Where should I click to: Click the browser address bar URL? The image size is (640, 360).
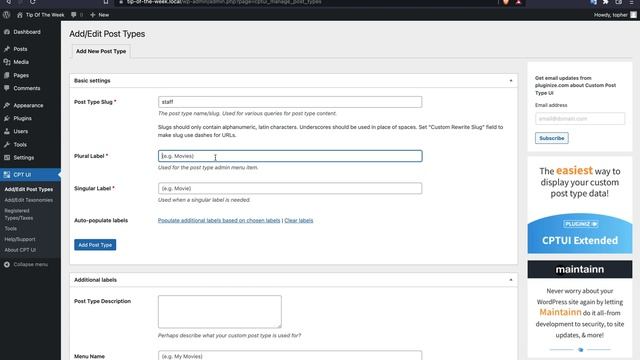(x=224, y=2)
